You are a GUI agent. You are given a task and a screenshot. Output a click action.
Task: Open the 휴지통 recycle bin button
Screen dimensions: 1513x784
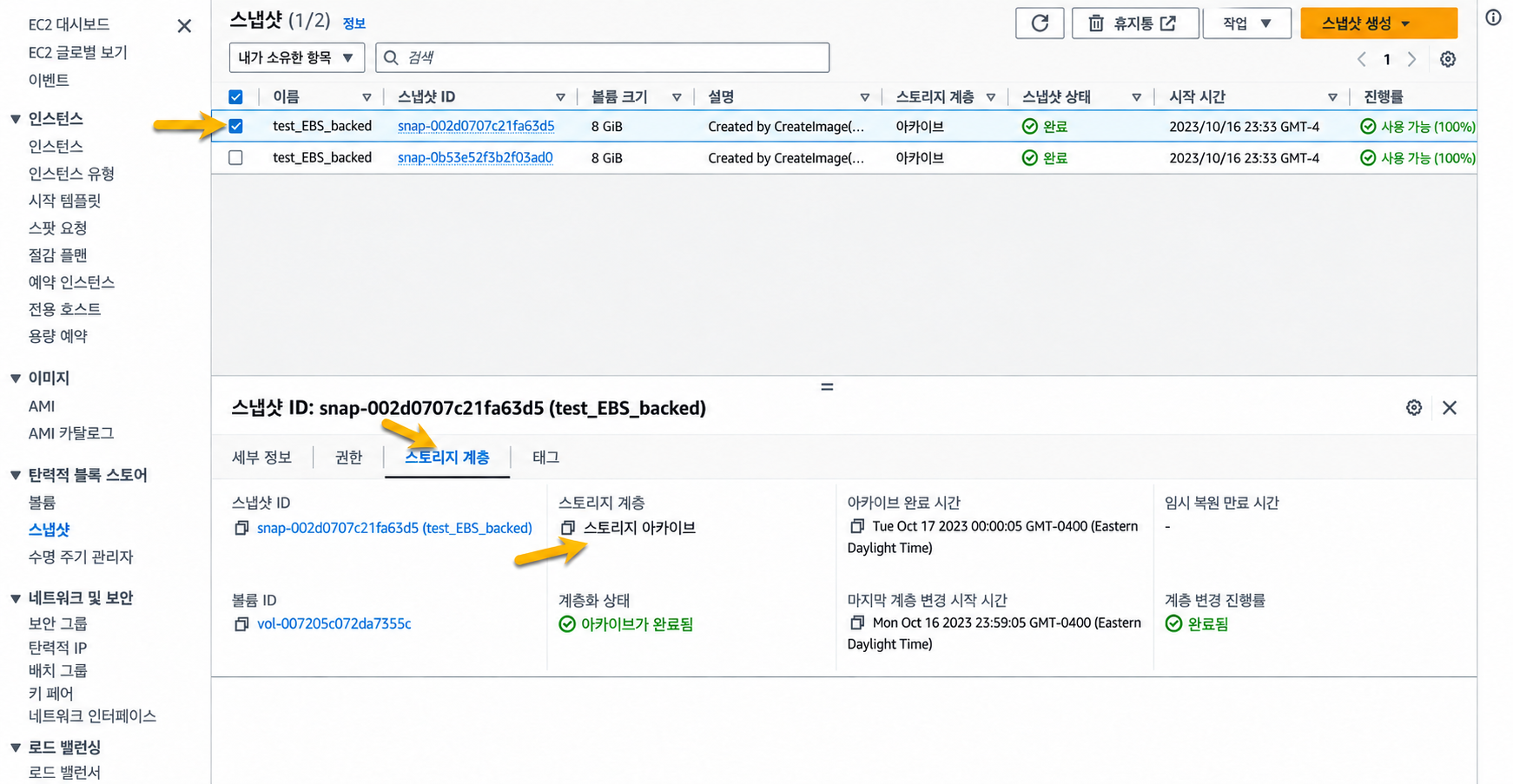pos(1135,23)
